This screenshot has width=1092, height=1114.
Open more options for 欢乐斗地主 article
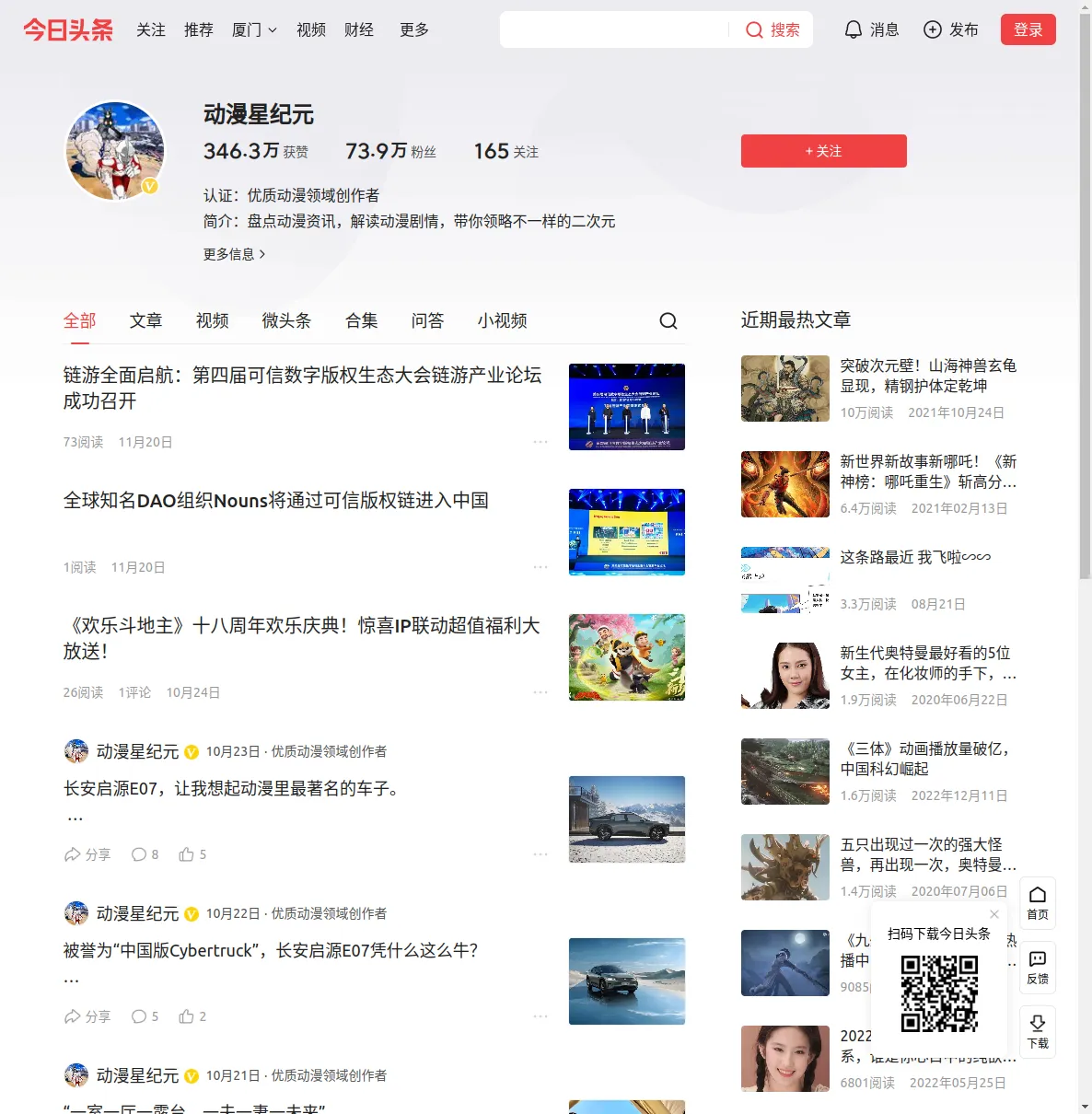click(x=540, y=692)
